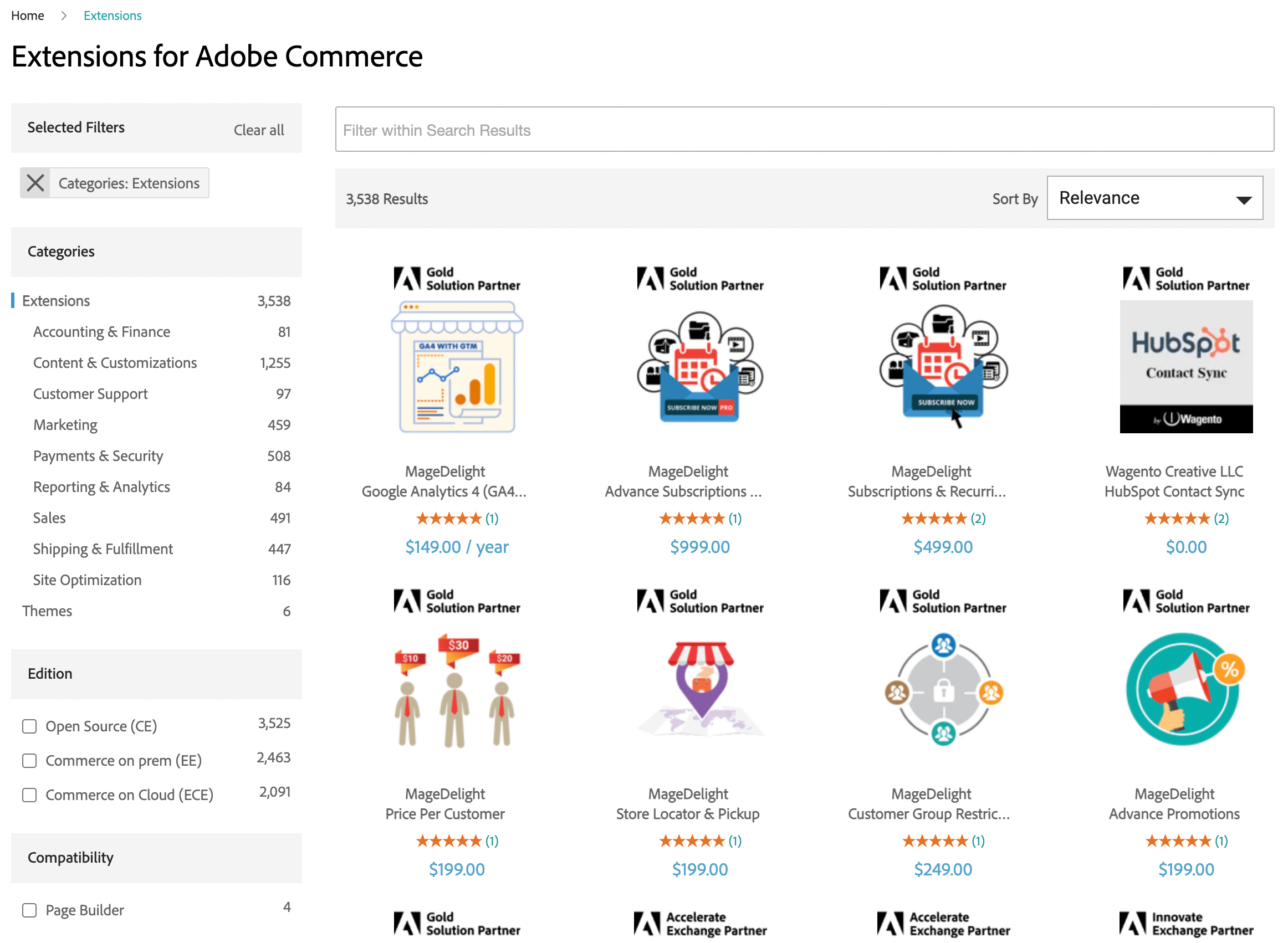
Task: Enable the Open Source (CE) filter
Action: click(29, 726)
